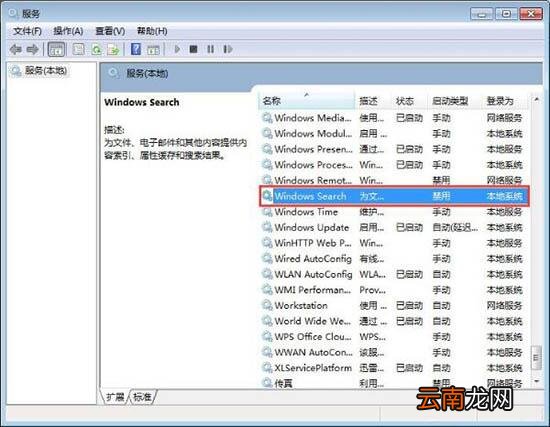Select the Wired AutoConfig service name
The image size is (550, 427).
click(x=313, y=259)
